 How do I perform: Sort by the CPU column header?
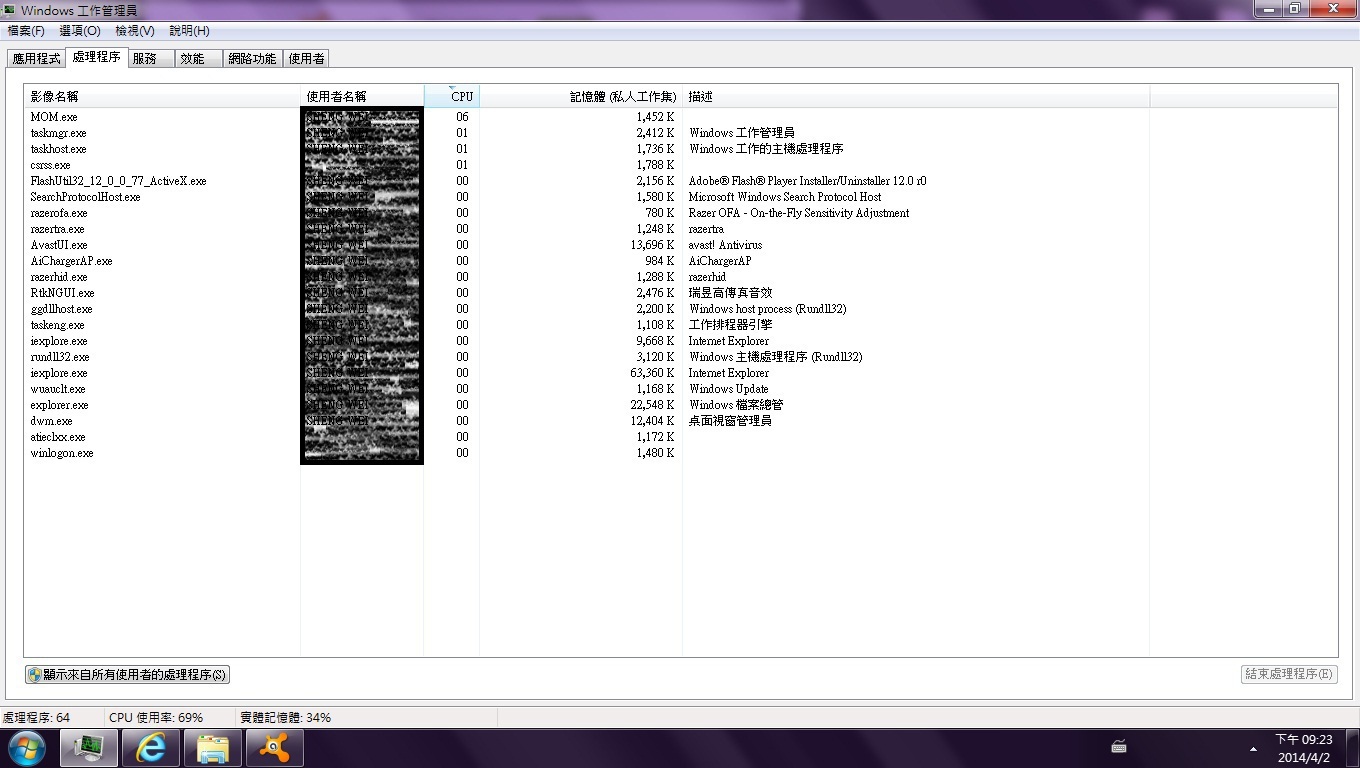452,97
